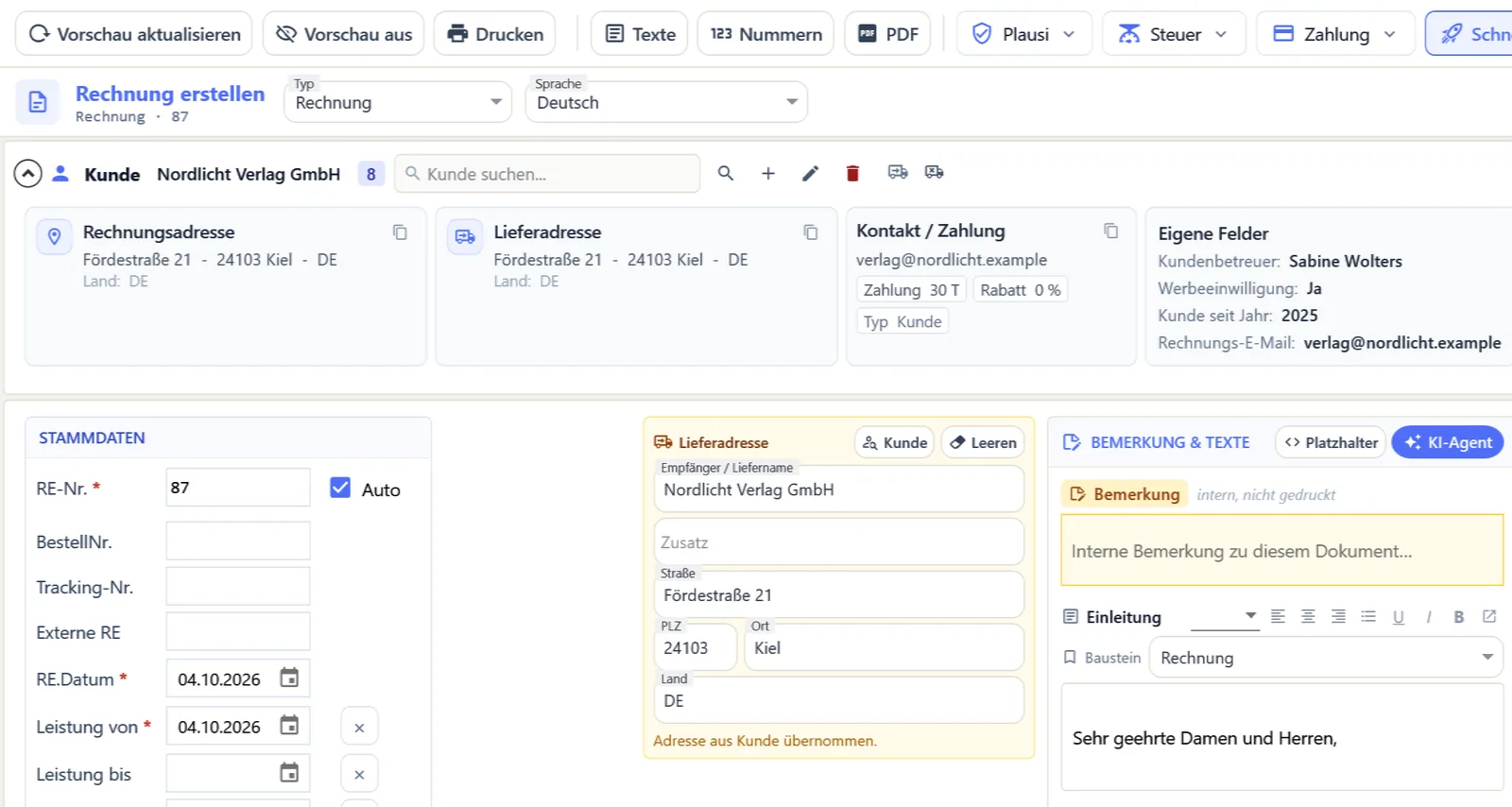Focus the Kunde suchen field
This screenshot has width=1512, height=807.
(x=547, y=174)
